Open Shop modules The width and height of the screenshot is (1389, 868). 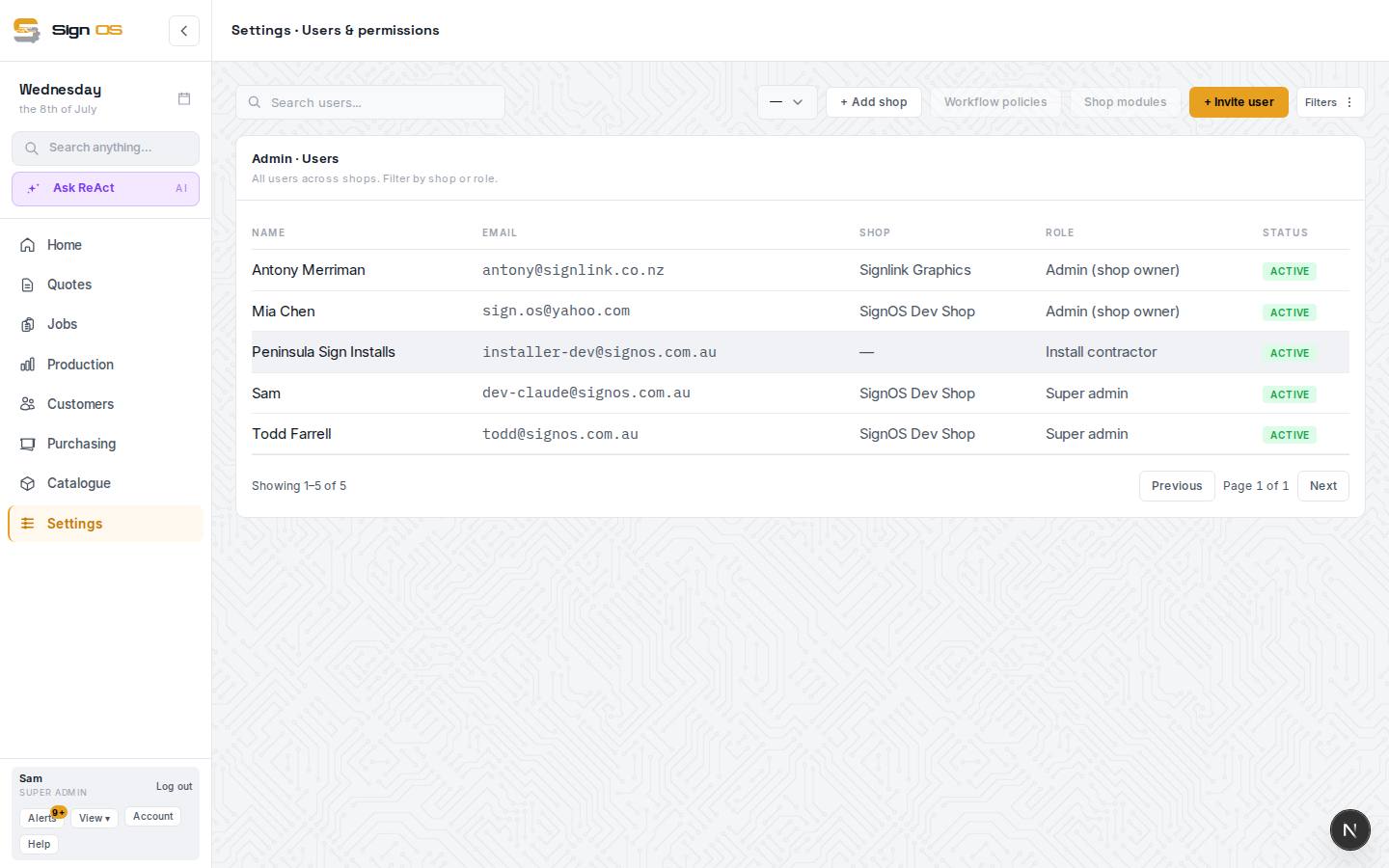1125,102
